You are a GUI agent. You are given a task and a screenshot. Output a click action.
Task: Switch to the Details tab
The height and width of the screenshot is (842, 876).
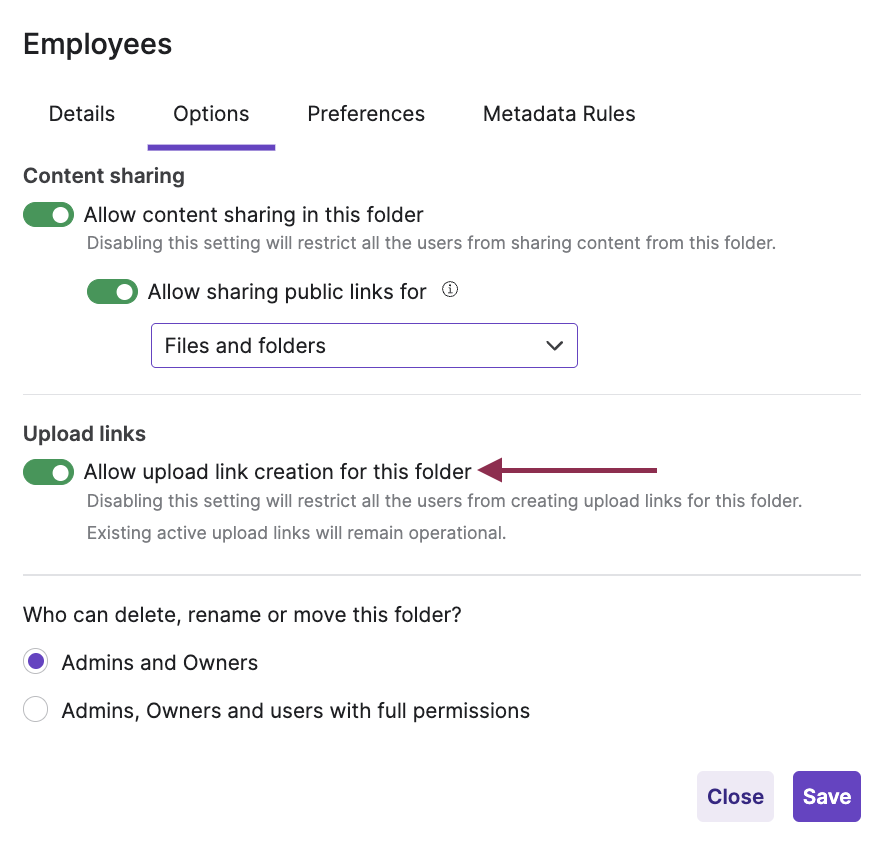(82, 114)
